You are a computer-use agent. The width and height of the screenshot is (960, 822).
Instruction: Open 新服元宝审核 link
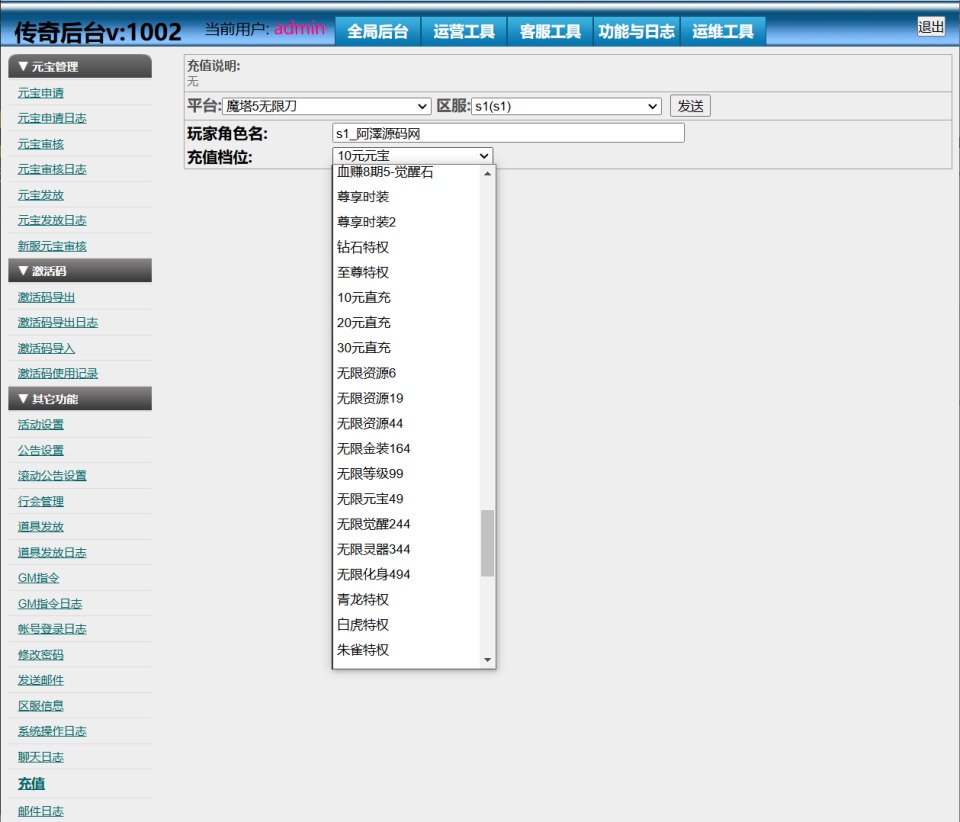point(52,246)
